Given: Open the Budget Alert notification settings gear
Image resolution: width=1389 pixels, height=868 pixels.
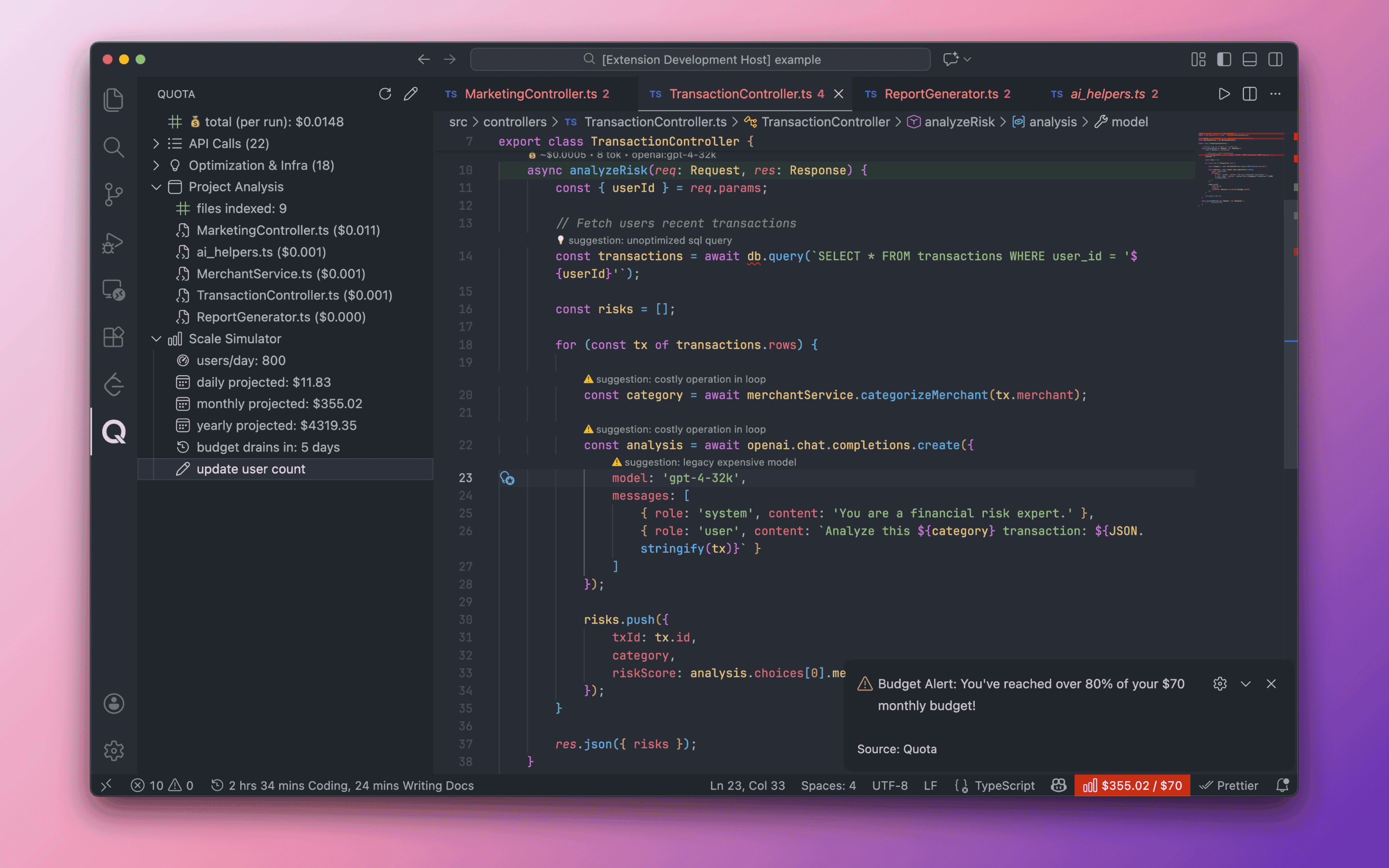Looking at the screenshot, I should coord(1220,683).
